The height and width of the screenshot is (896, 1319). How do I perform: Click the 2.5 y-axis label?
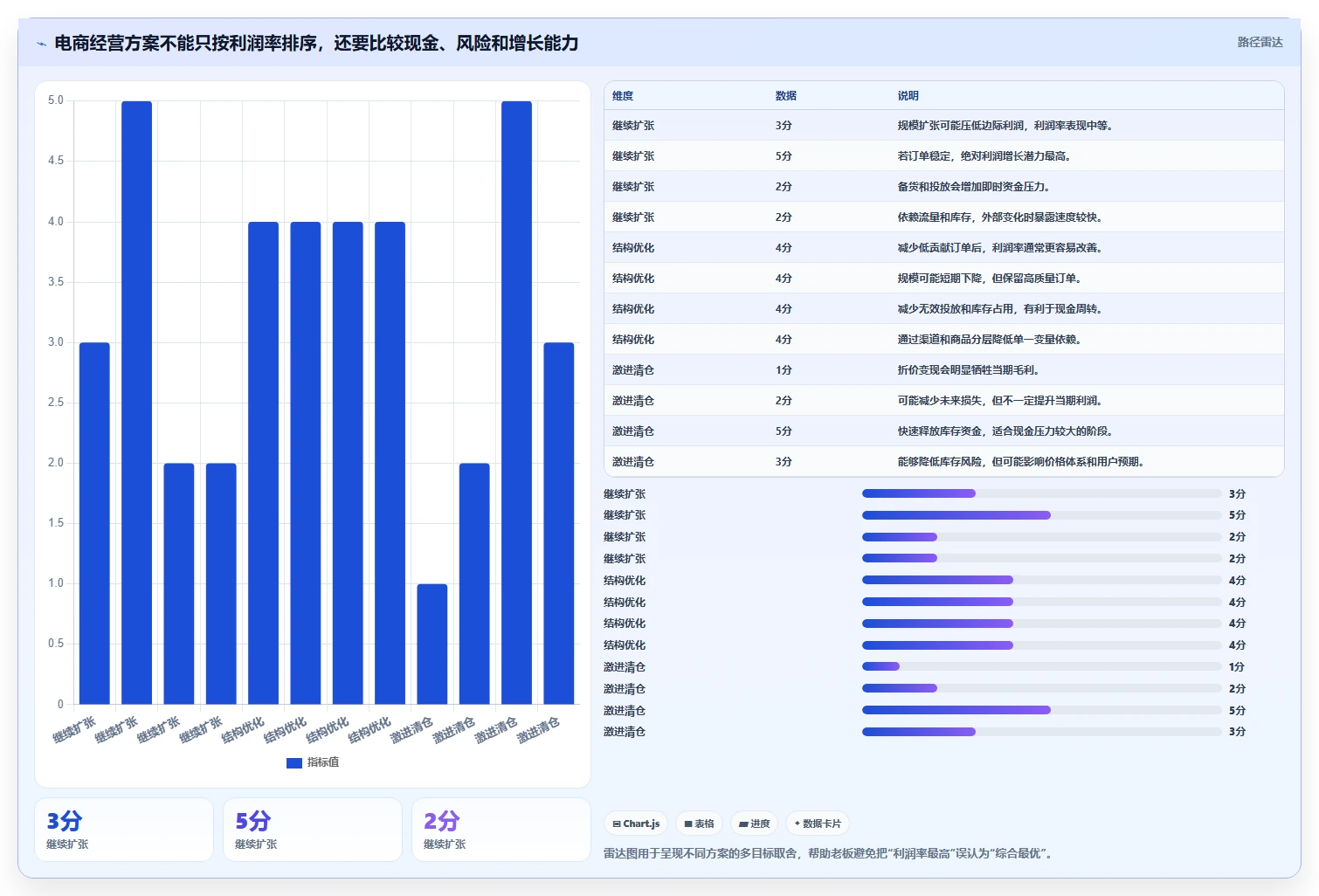pyautogui.click(x=56, y=403)
